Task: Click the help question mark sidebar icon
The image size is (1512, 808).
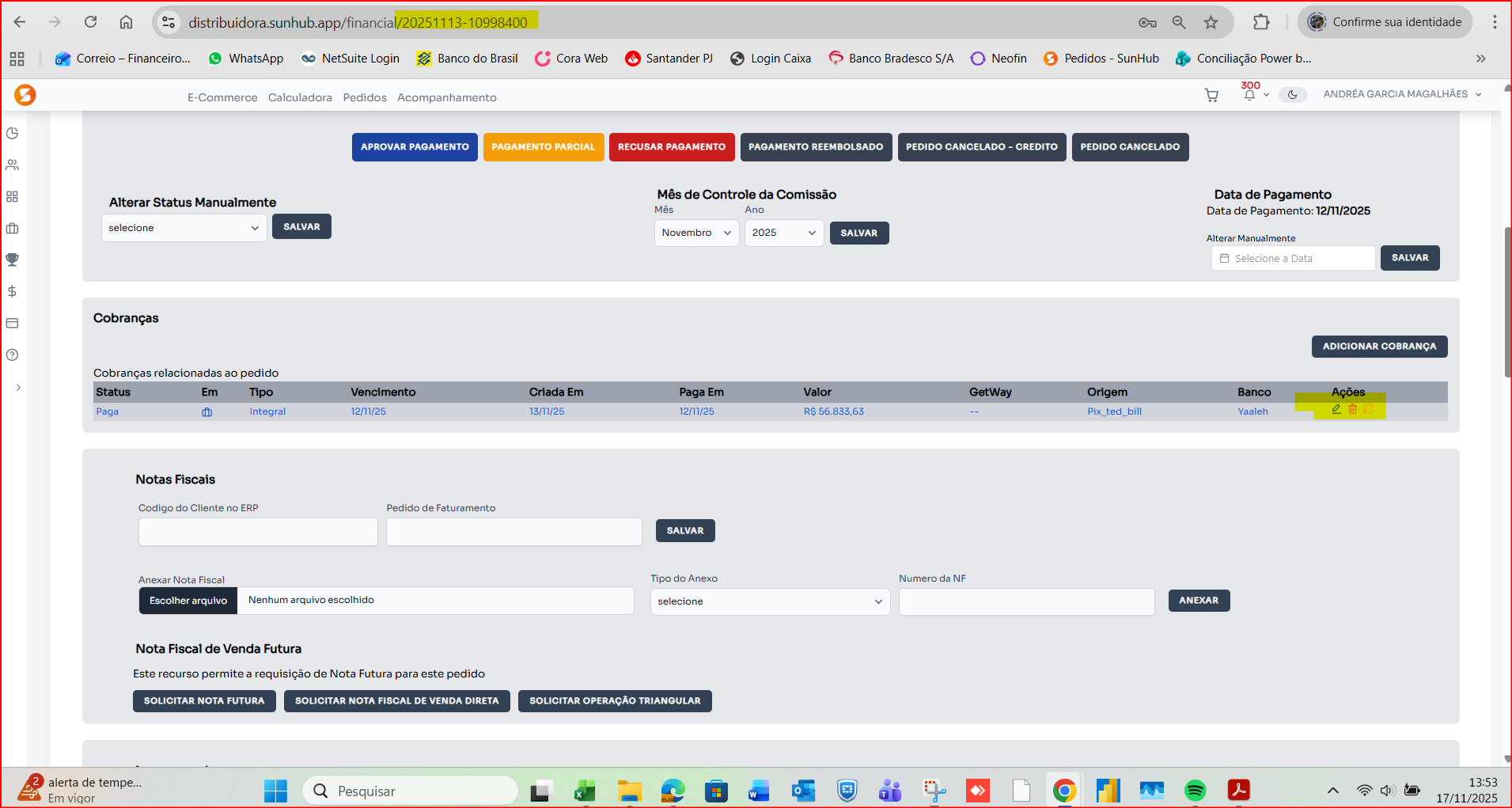Action: point(13,355)
